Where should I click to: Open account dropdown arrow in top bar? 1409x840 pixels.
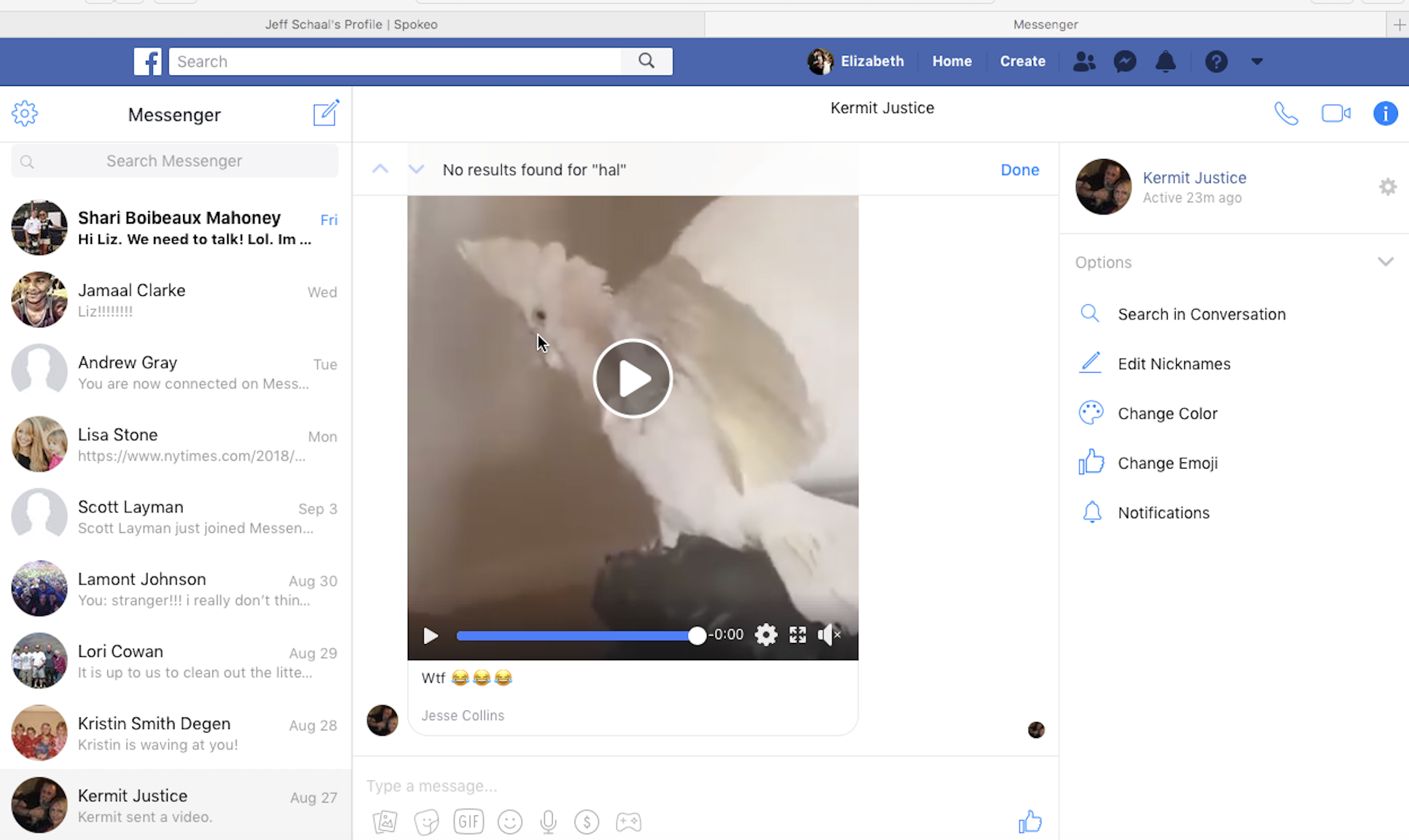tap(1257, 61)
